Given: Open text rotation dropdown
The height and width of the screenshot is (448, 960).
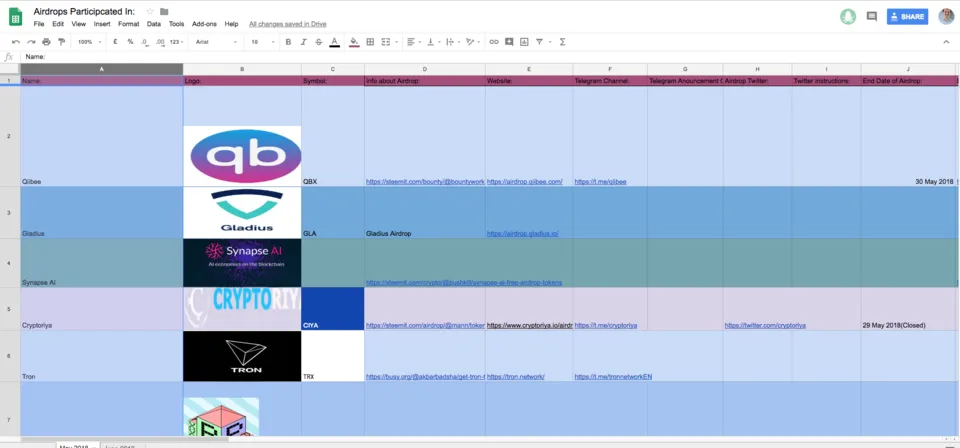Looking at the screenshot, I should point(472,42).
